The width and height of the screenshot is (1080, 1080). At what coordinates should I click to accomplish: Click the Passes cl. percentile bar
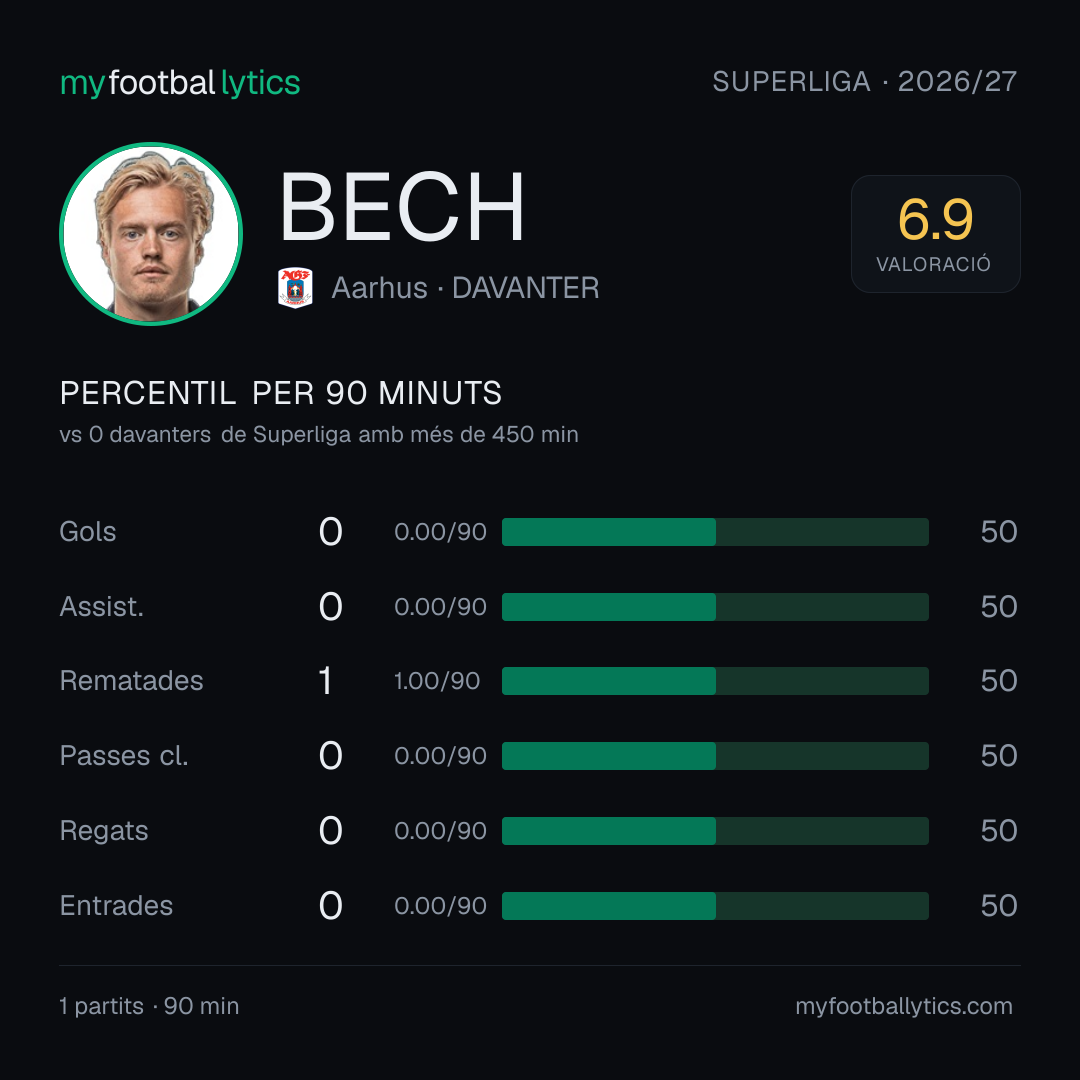click(715, 756)
